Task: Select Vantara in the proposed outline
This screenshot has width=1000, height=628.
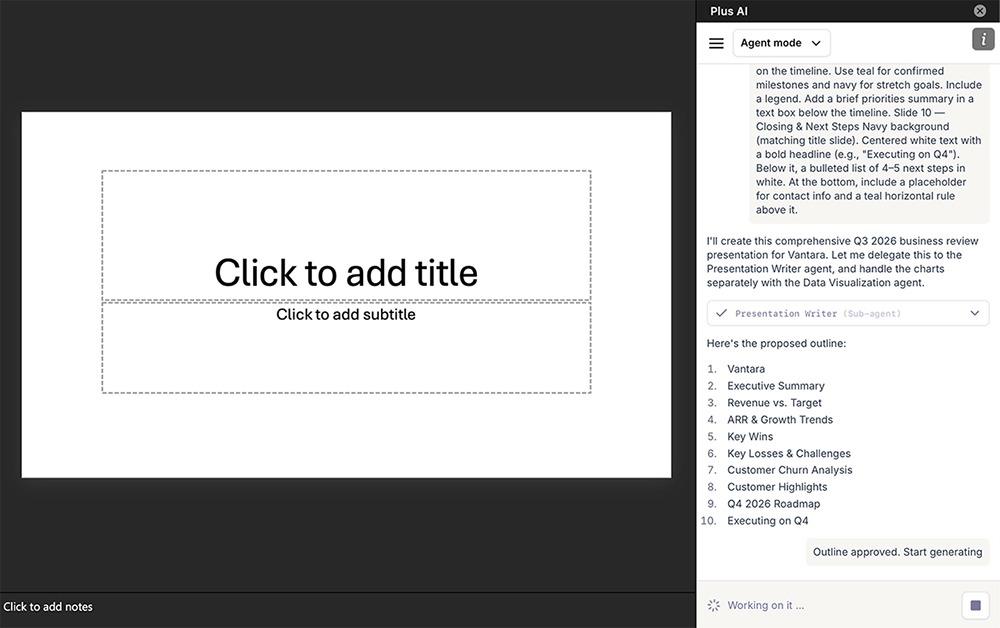Action: [x=746, y=369]
